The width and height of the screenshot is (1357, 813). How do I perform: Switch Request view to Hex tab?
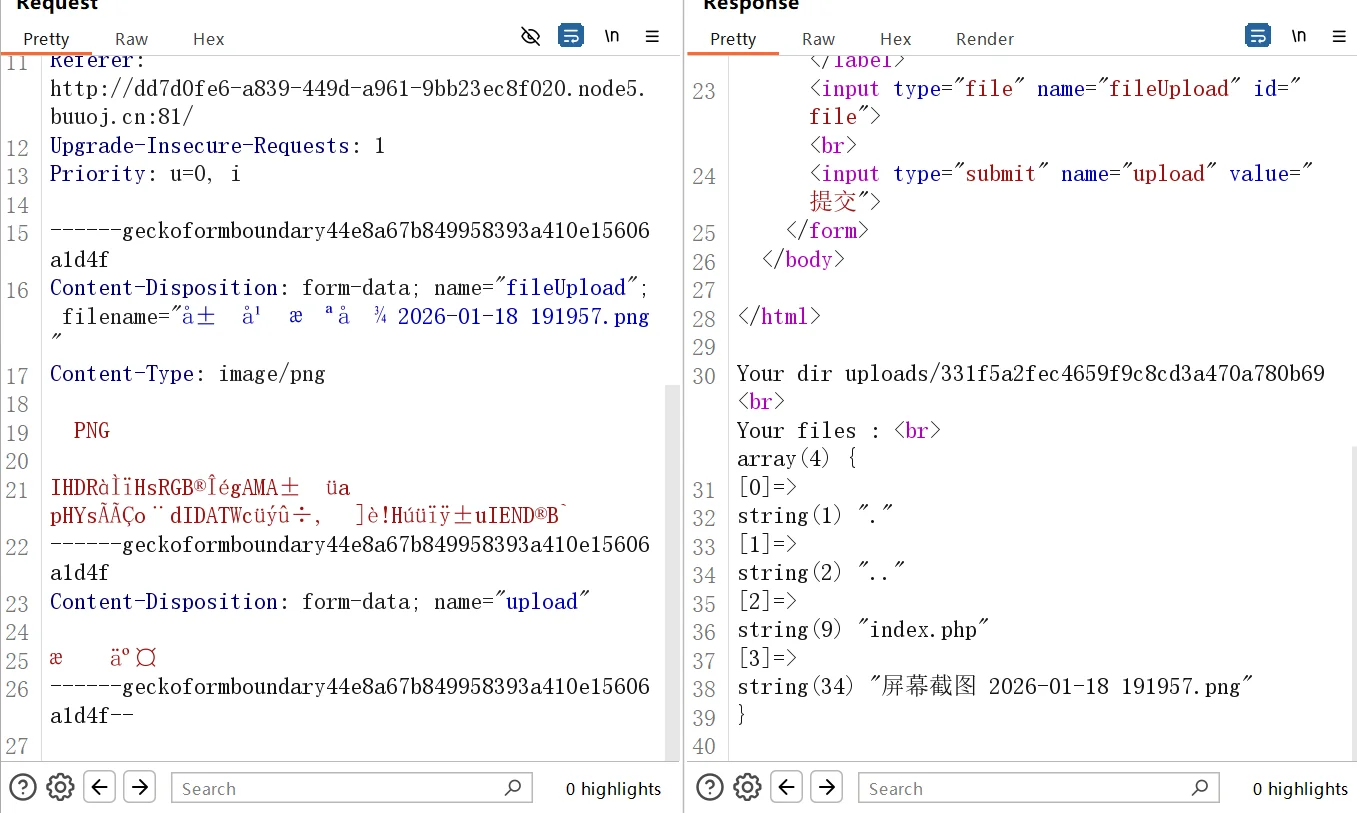(208, 39)
